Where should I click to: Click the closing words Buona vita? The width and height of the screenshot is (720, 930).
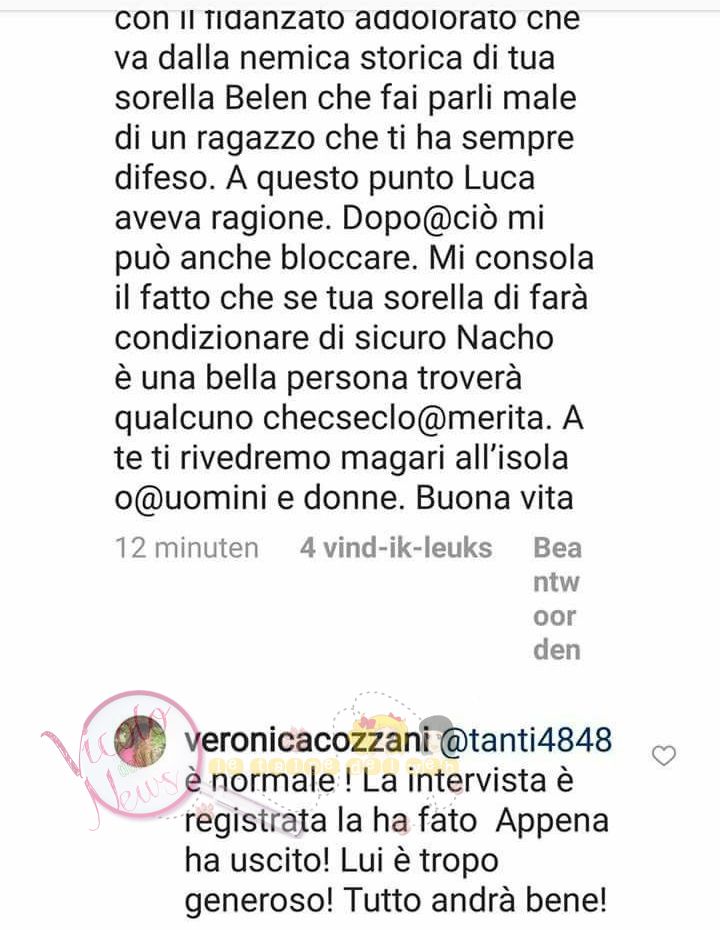click(494, 498)
